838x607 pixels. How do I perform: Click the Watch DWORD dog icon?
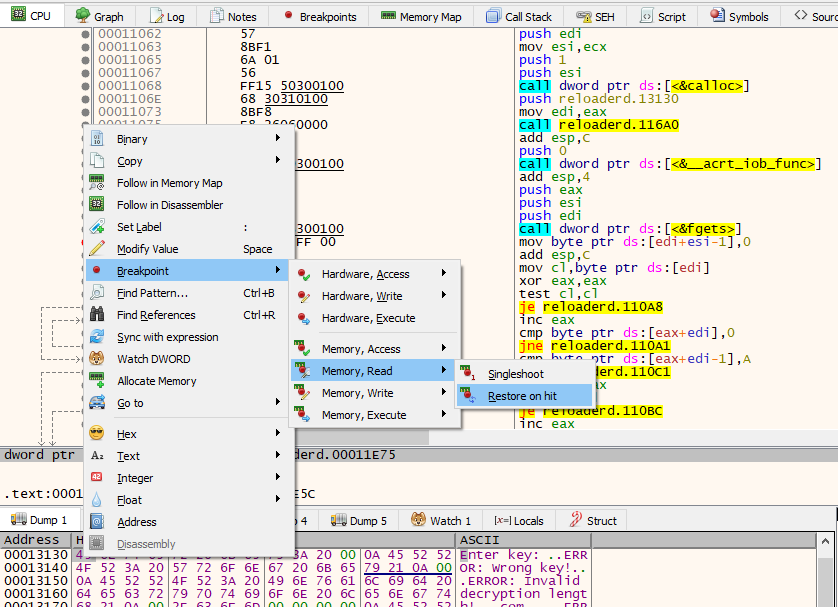coord(97,359)
